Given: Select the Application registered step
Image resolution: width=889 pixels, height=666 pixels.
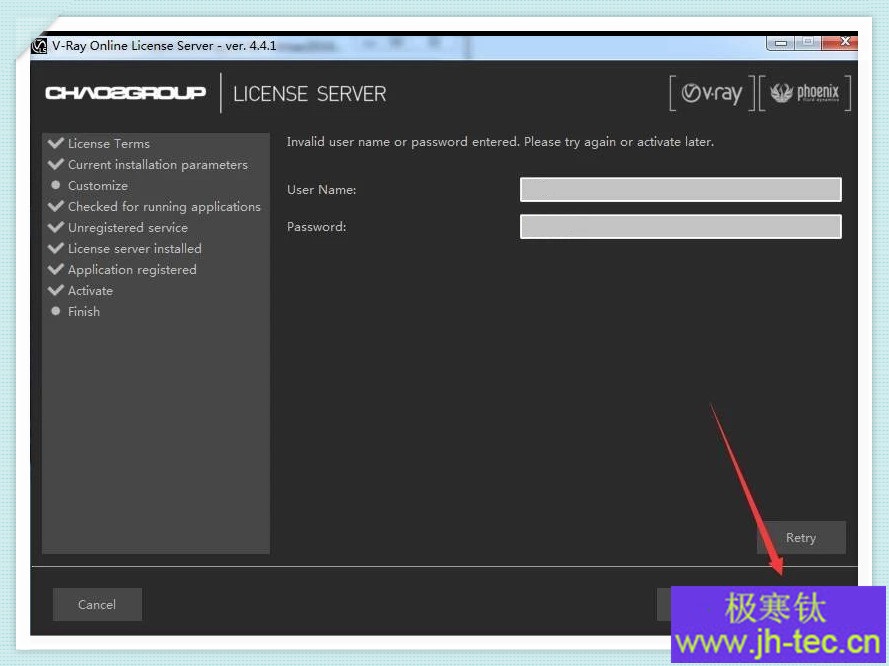Looking at the screenshot, I should pos(132,269).
